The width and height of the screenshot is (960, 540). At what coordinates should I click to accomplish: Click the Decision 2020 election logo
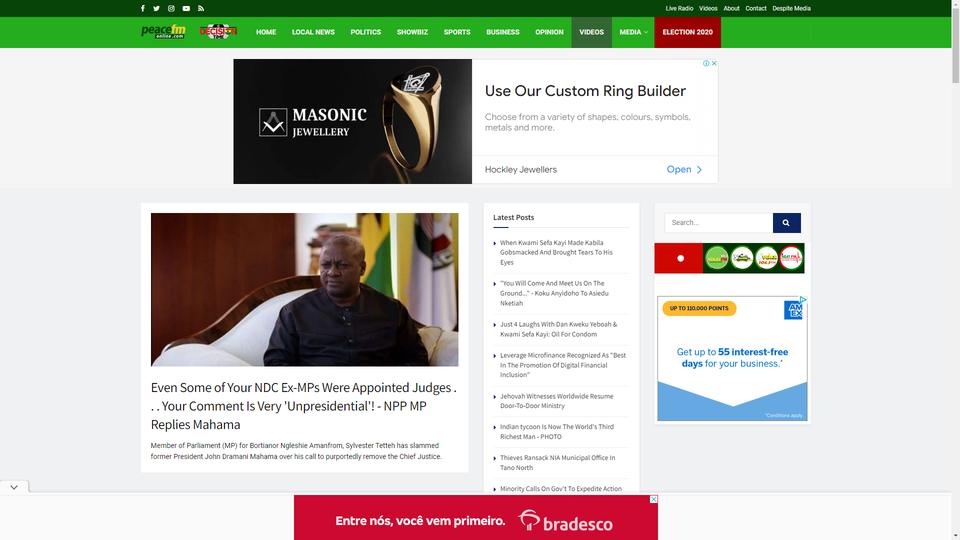point(219,31)
